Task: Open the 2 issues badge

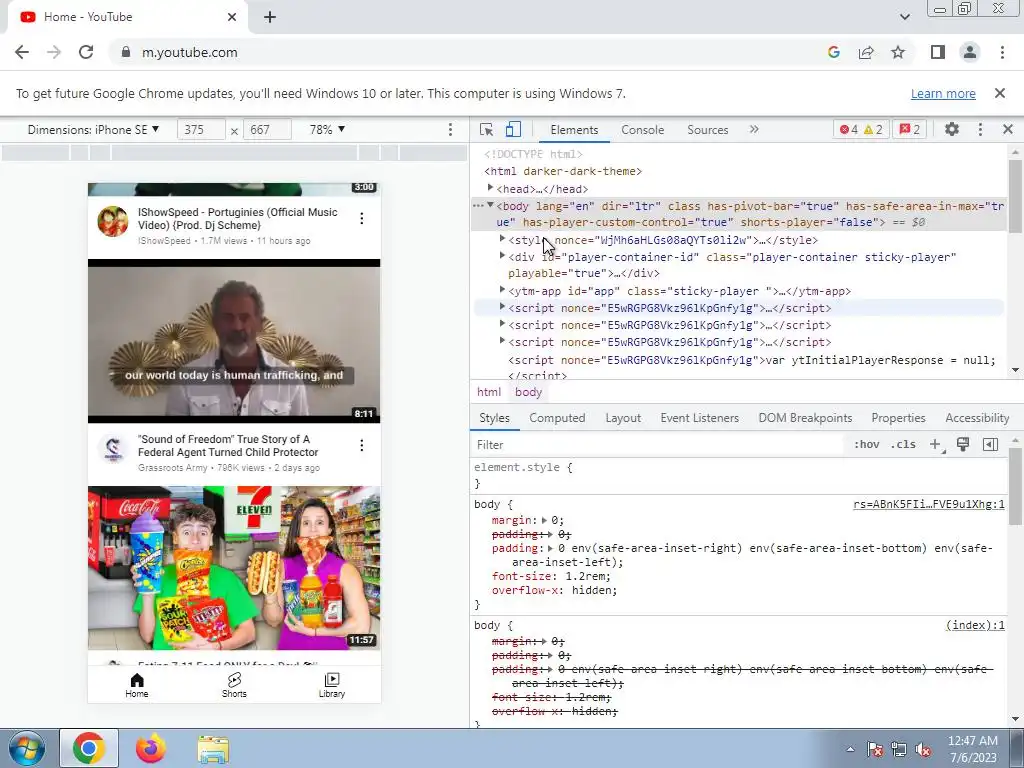Action: click(910, 129)
